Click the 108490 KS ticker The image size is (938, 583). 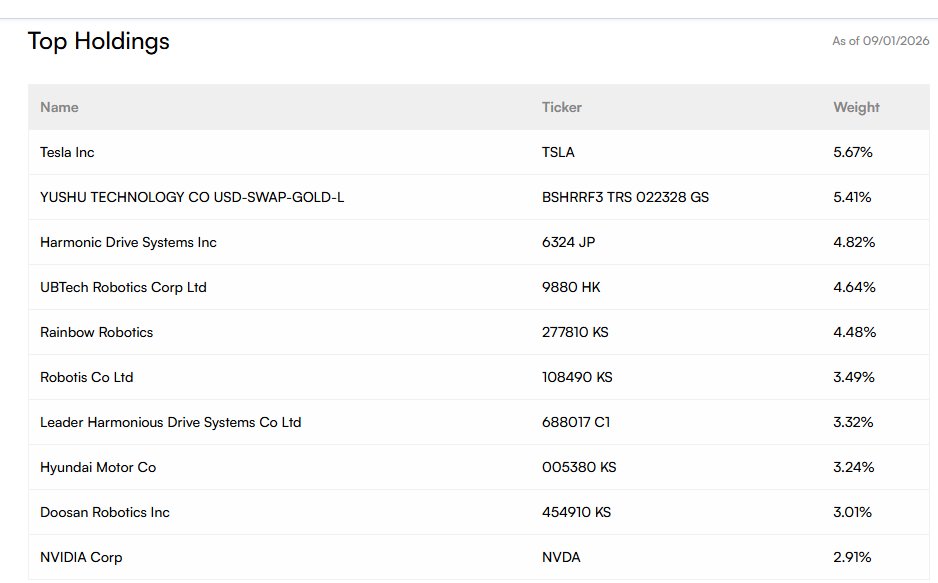pos(577,377)
